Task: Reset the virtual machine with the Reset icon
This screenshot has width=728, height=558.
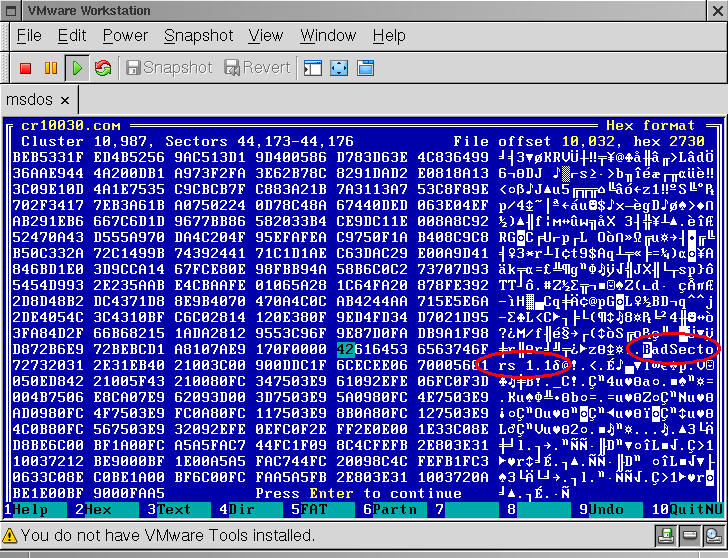Action: (x=103, y=68)
